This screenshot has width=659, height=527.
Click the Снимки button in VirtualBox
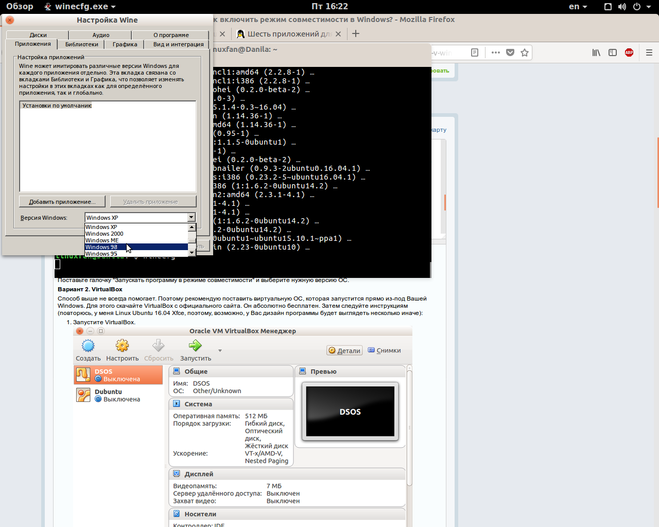coord(384,350)
